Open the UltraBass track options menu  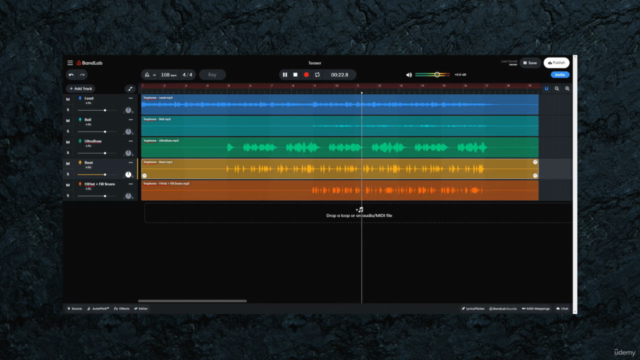(x=131, y=141)
